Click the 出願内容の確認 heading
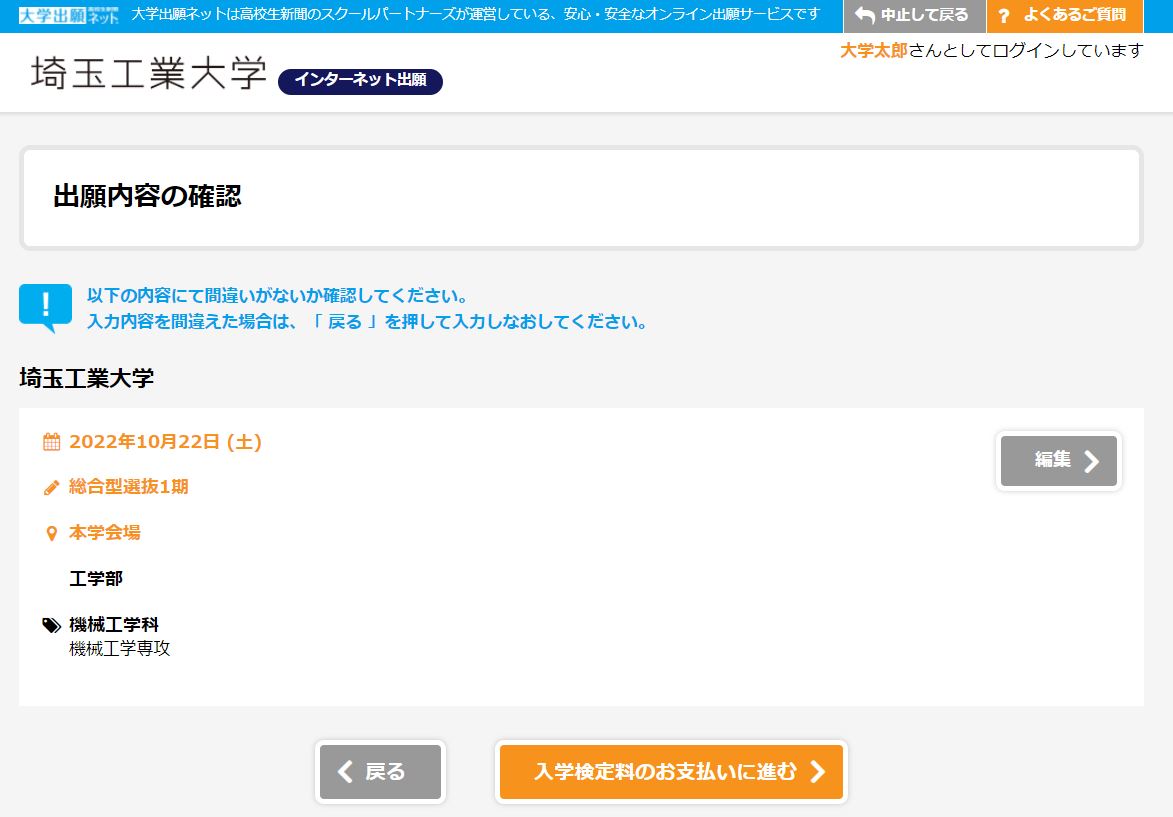 pyautogui.click(x=147, y=197)
